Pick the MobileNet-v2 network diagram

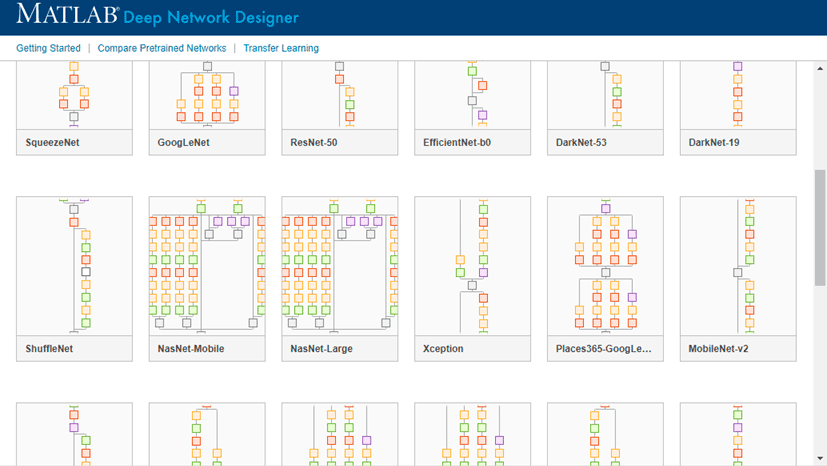(738, 265)
